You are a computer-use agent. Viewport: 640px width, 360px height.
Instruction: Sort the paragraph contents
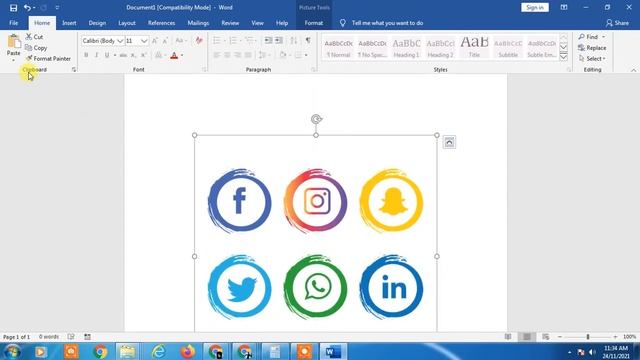pyautogui.click(x=294, y=40)
